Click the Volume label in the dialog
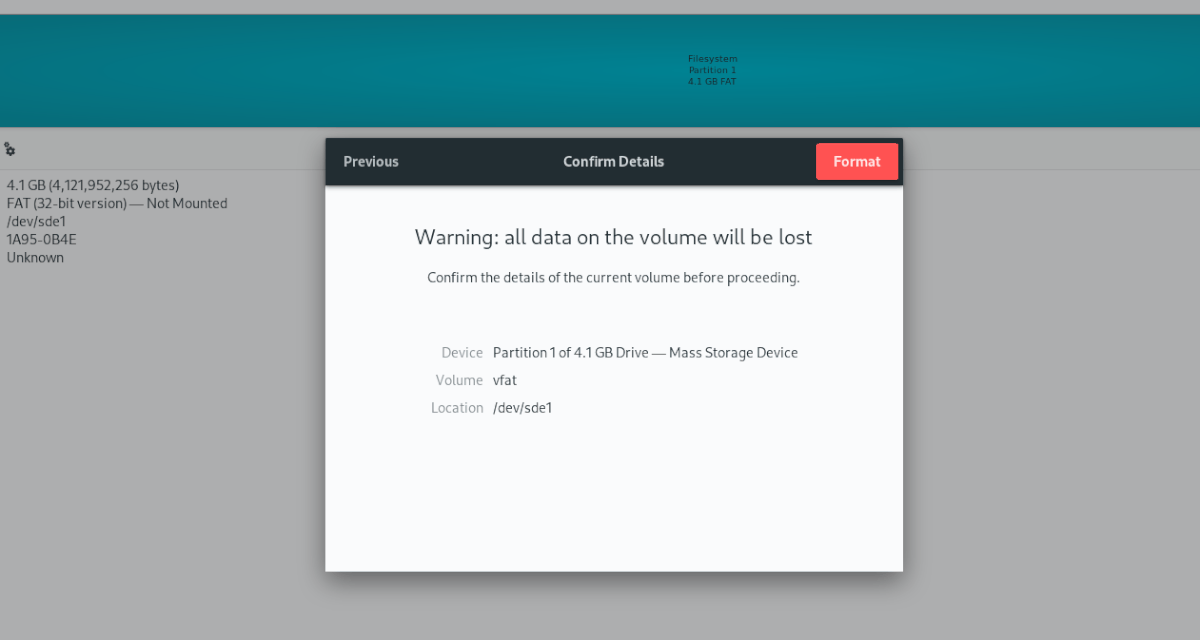The width and height of the screenshot is (1200, 640). click(459, 380)
